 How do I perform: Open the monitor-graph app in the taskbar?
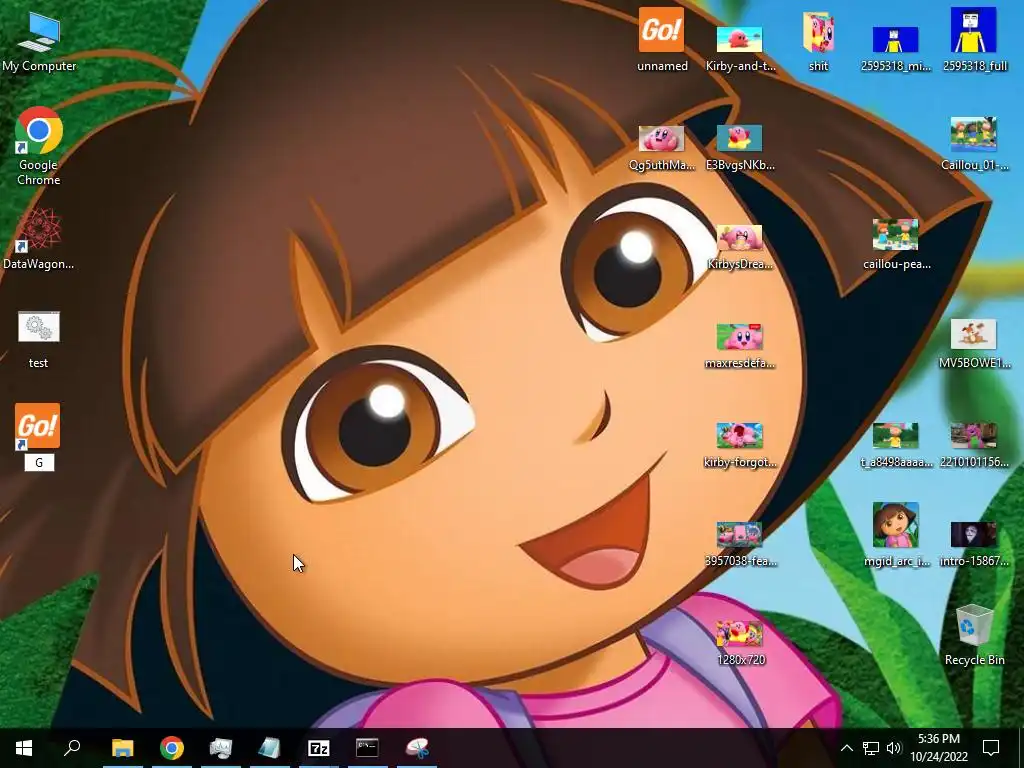[221, 748]
